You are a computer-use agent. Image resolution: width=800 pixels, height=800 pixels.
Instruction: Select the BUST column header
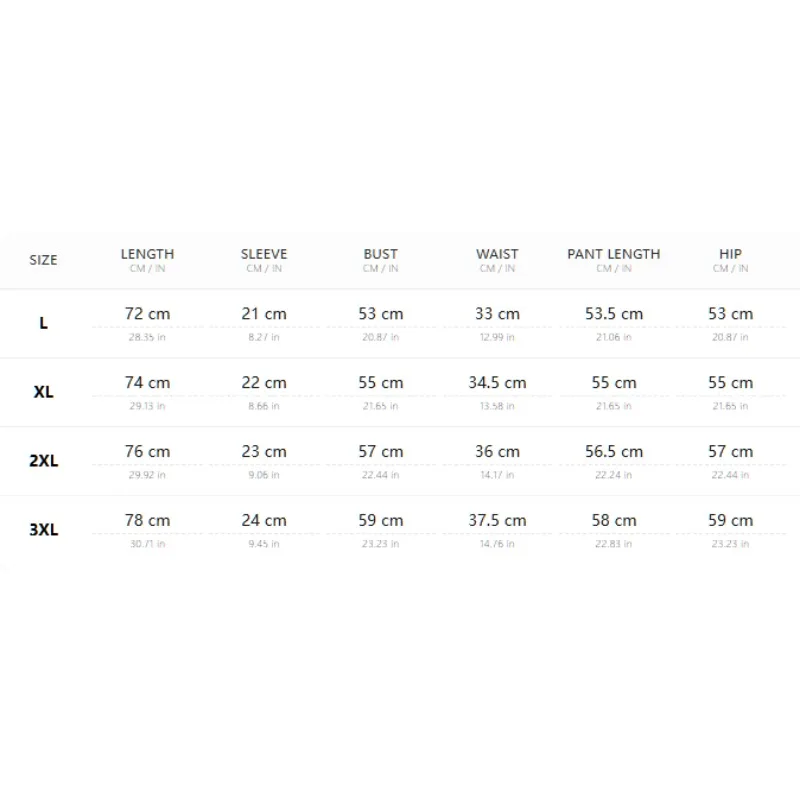pos(381,254)
